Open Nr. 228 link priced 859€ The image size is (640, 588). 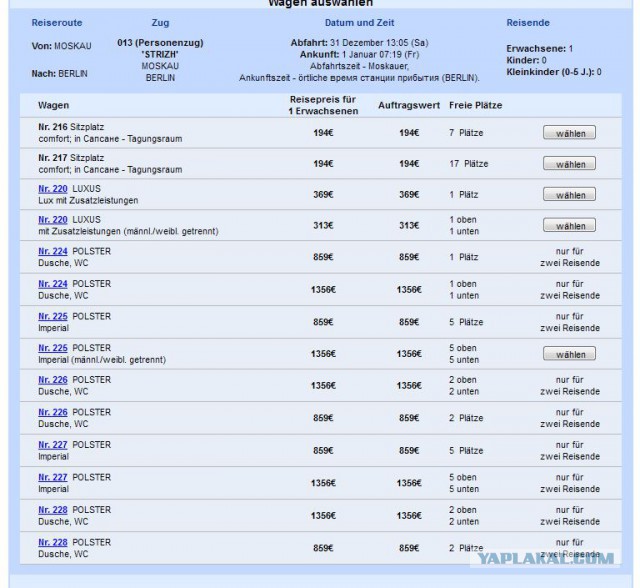pyautogui.click(x=53, y=543)
